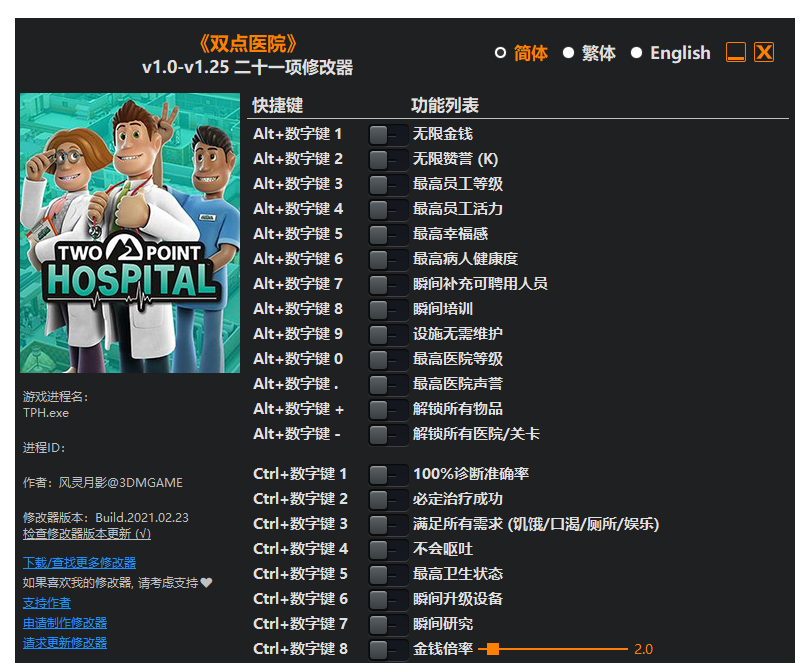Click 申请制作修改器 link

(x=65, y=623)
